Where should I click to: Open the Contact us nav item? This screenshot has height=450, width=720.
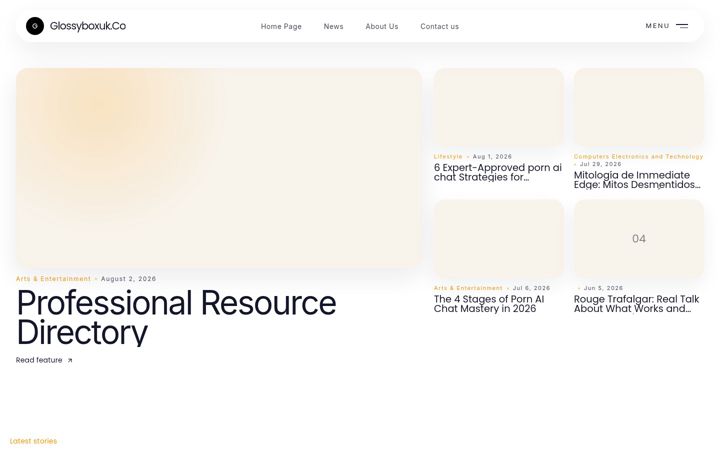(439, 27)
